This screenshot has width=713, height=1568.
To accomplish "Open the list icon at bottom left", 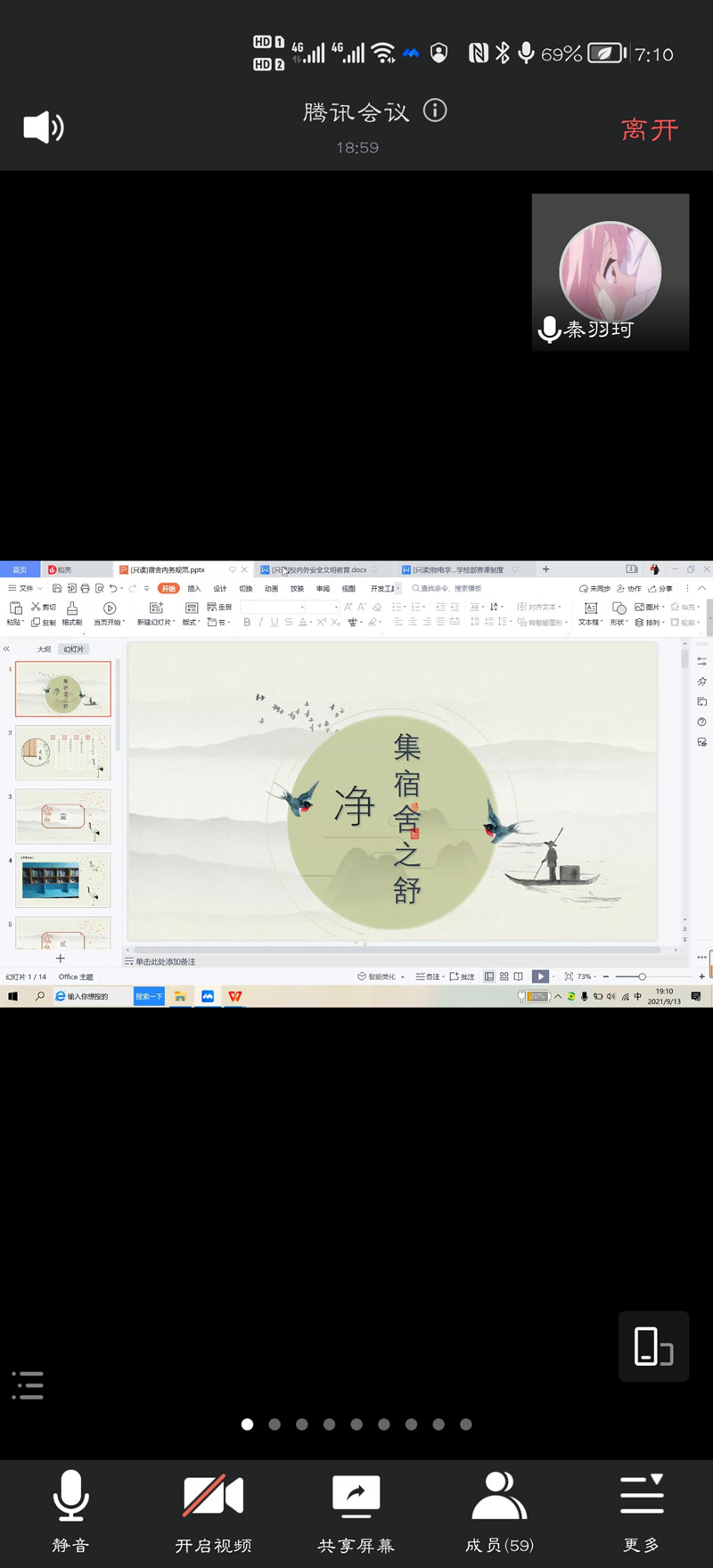I will coord(28,1385).
